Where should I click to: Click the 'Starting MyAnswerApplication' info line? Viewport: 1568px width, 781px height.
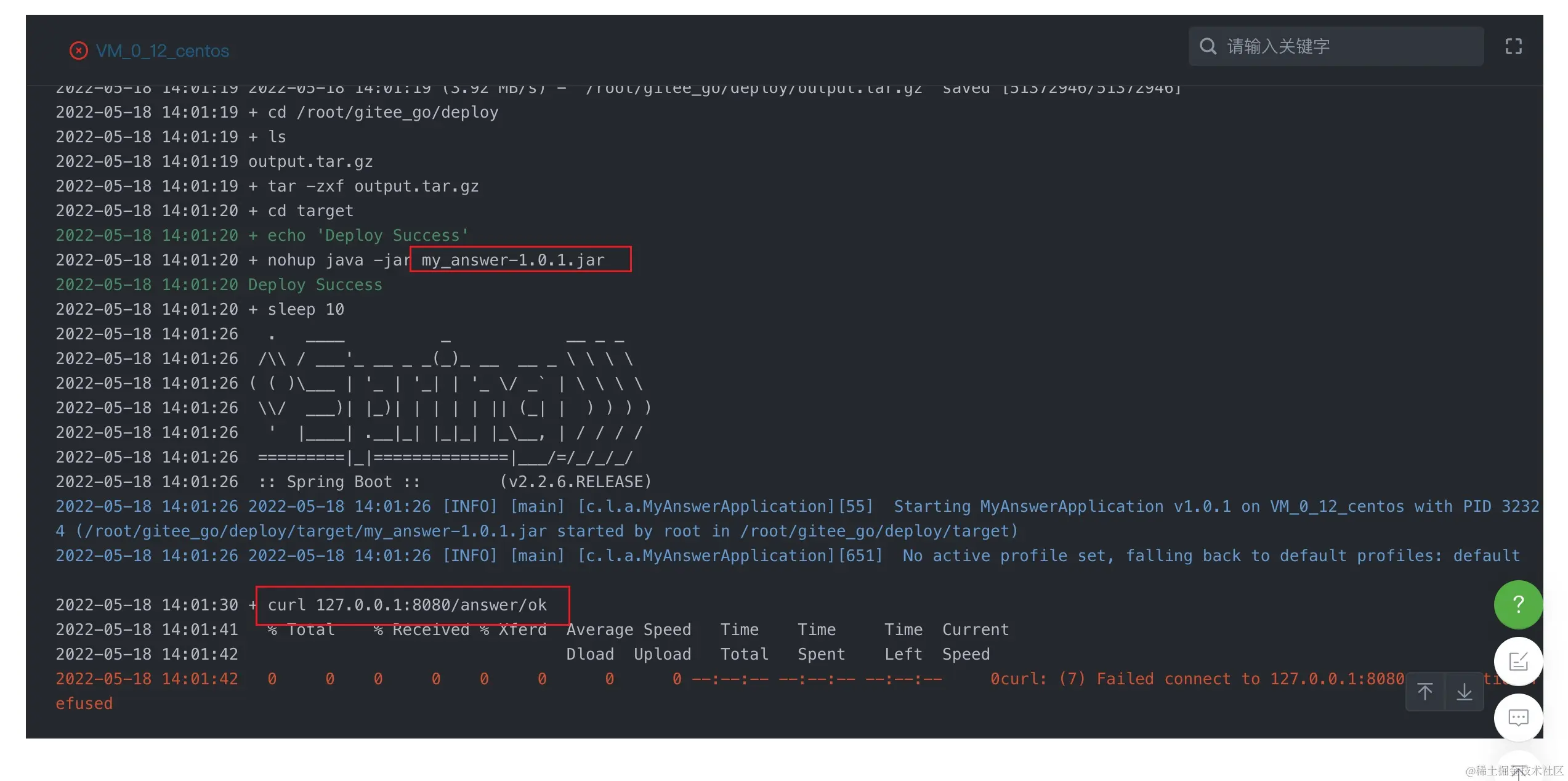tap(1028, 506)
